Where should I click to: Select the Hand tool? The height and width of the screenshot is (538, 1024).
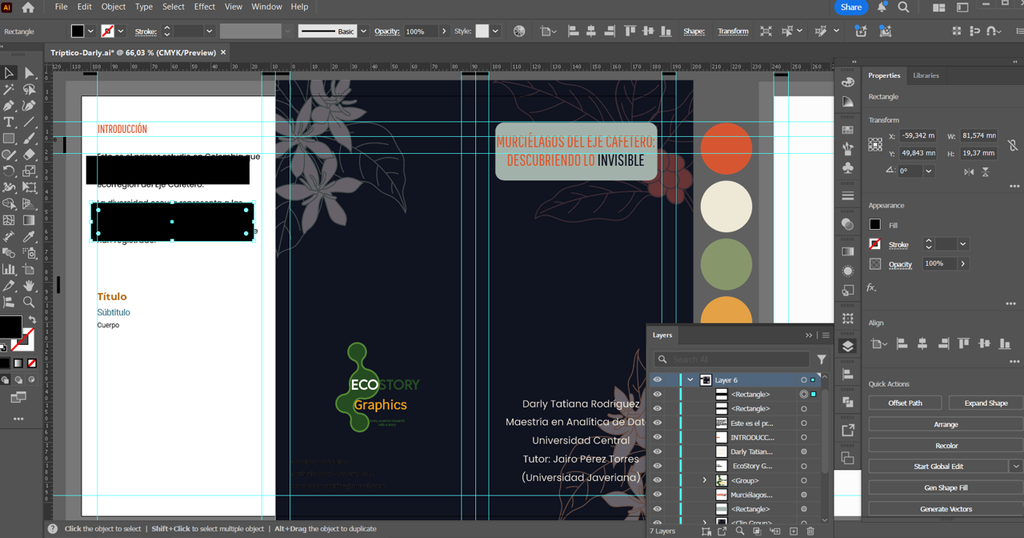pos(29,285)
